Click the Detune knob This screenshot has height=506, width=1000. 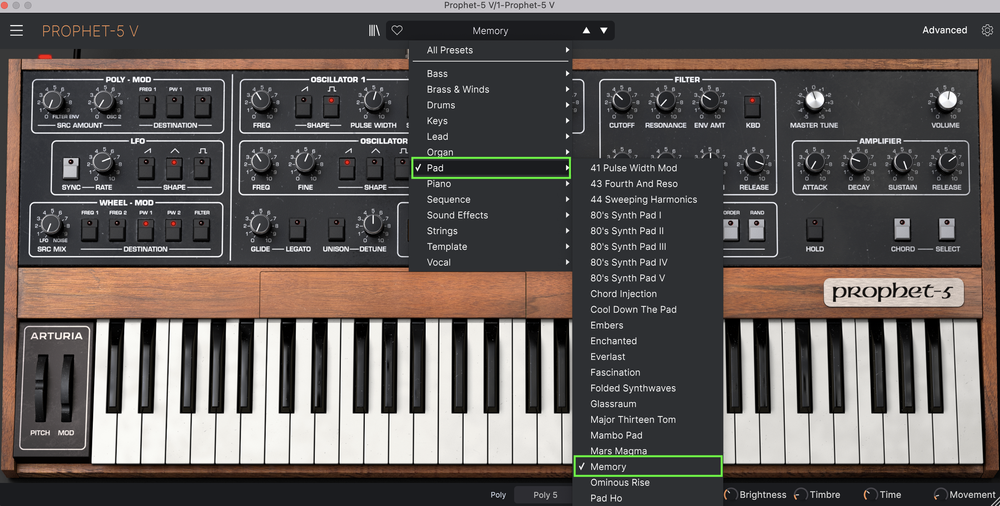pyautogui.click(x=372, y=224)
